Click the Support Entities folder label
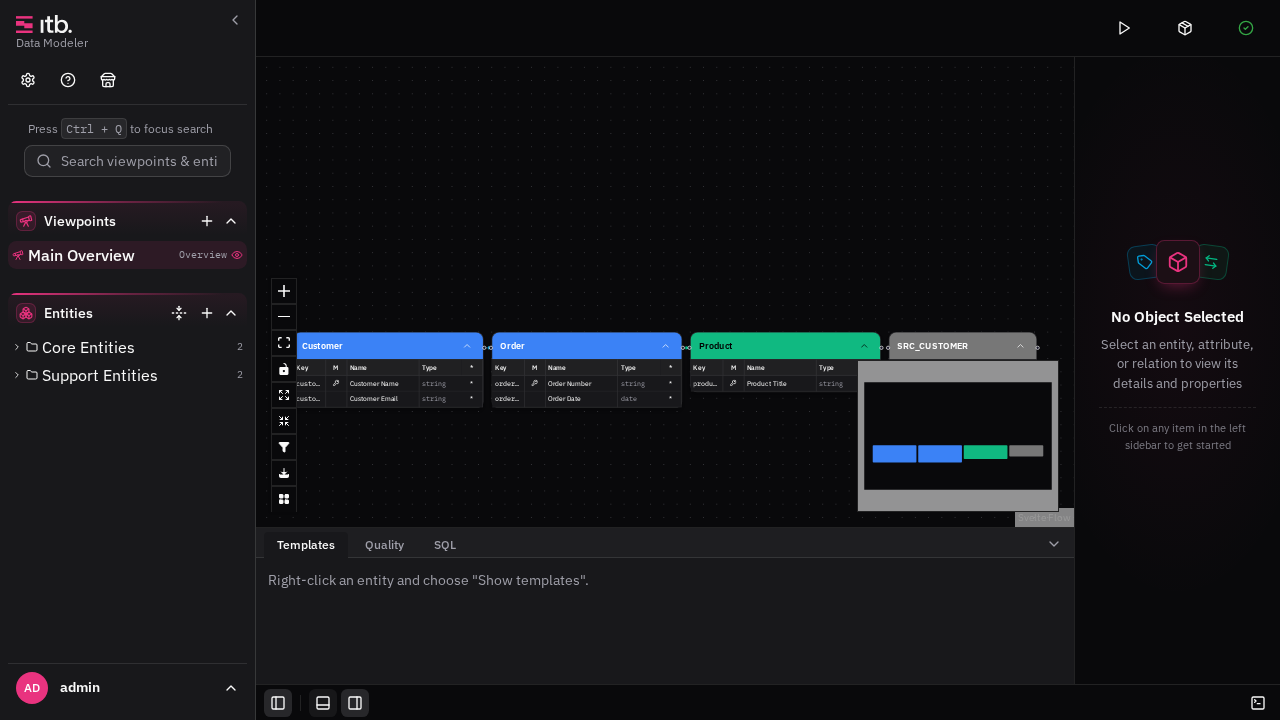1280x720 pixels. tap(100, 375)
